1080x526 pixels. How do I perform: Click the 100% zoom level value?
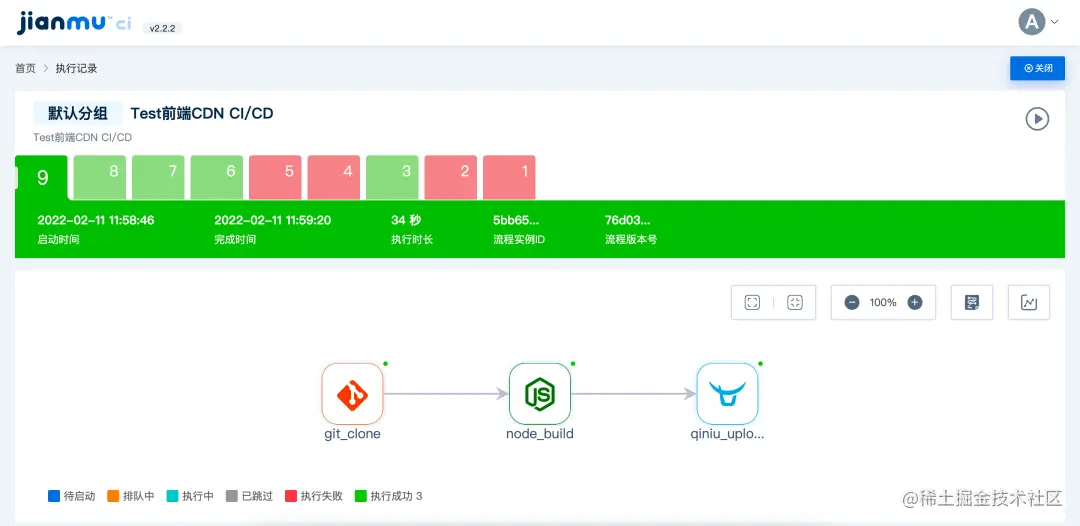coord(883,302)
